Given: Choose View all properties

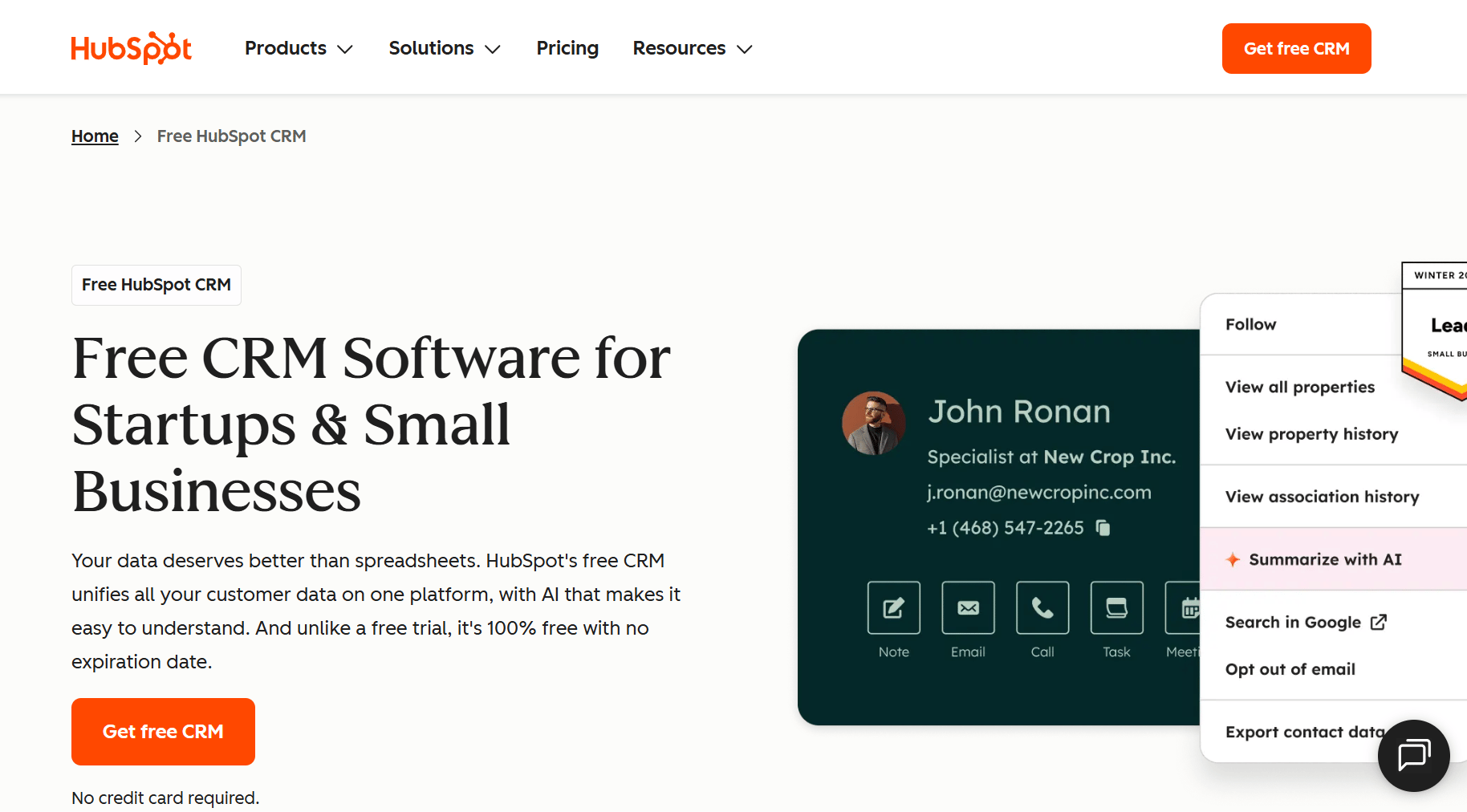Looking at the screenshot, I should [1300, 387].
